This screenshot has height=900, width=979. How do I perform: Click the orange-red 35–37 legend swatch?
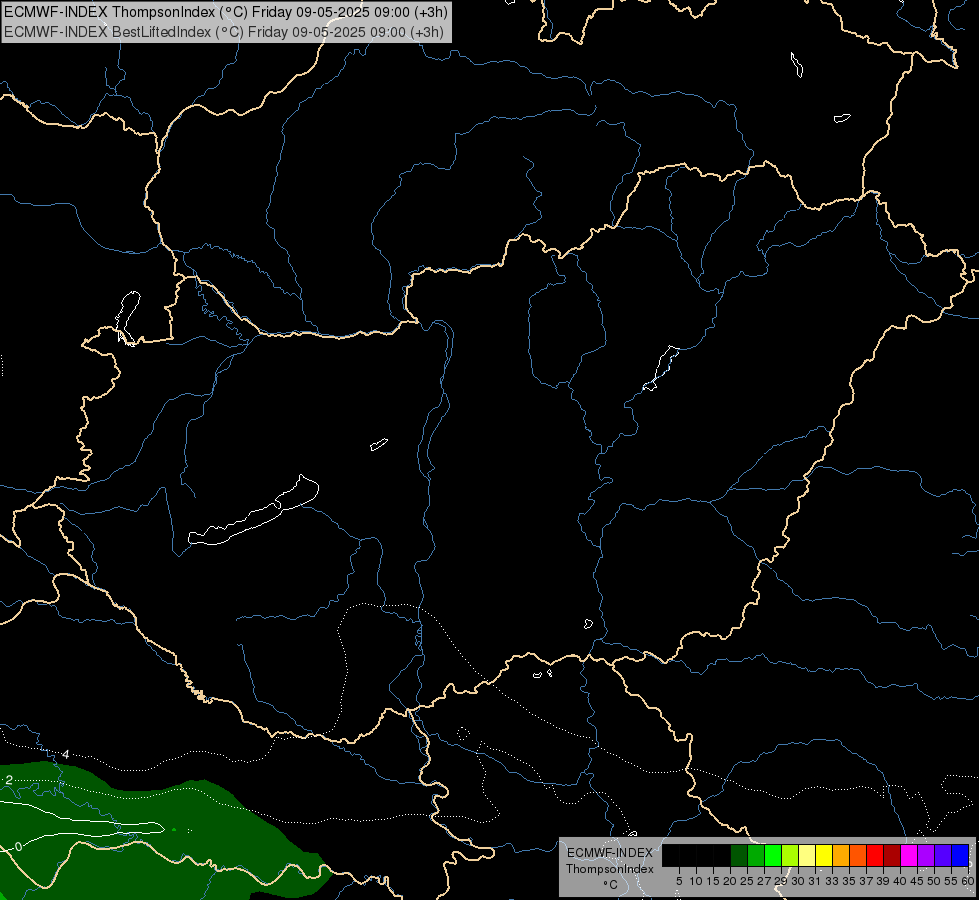[x=858, y=855]
